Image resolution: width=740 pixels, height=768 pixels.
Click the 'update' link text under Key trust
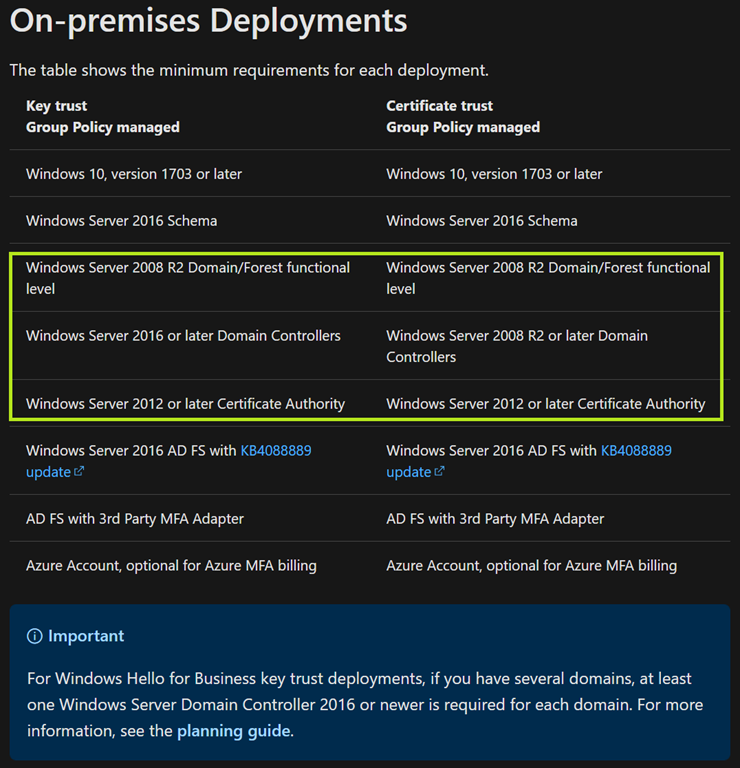(x=48, y=472)
